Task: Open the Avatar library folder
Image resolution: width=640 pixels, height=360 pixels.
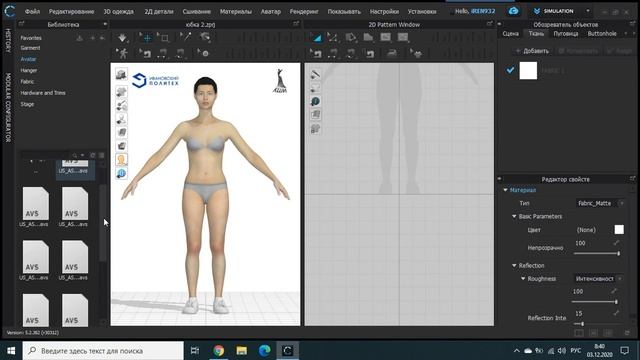Action: tap(28, 59)
